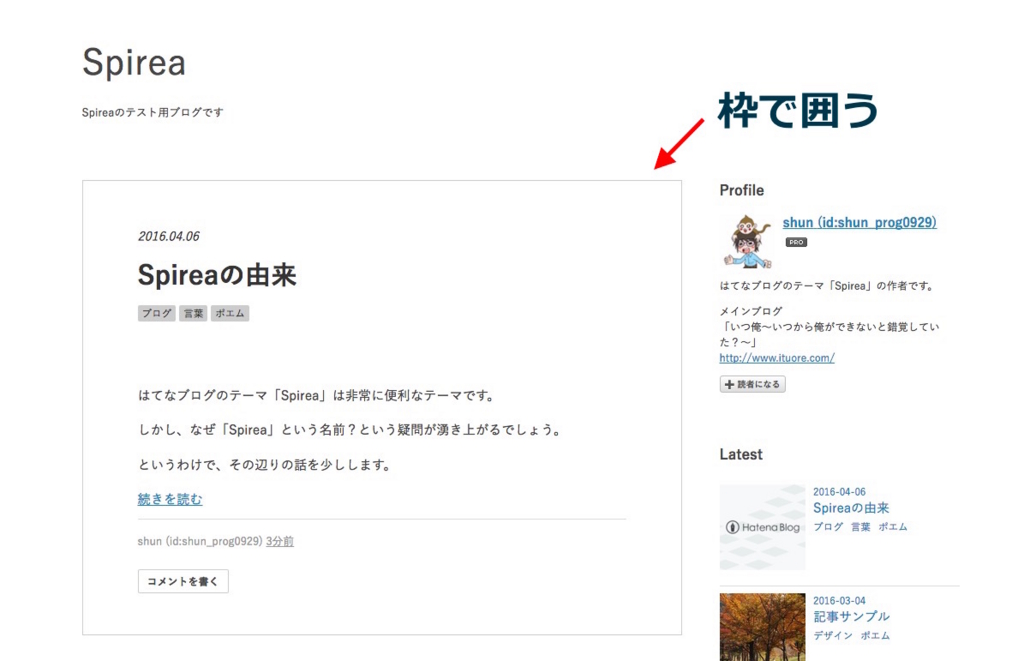Click the line はてなブログのテーマ「Spirea」は非常に便利なテーマです。

[x=318, y=396]
